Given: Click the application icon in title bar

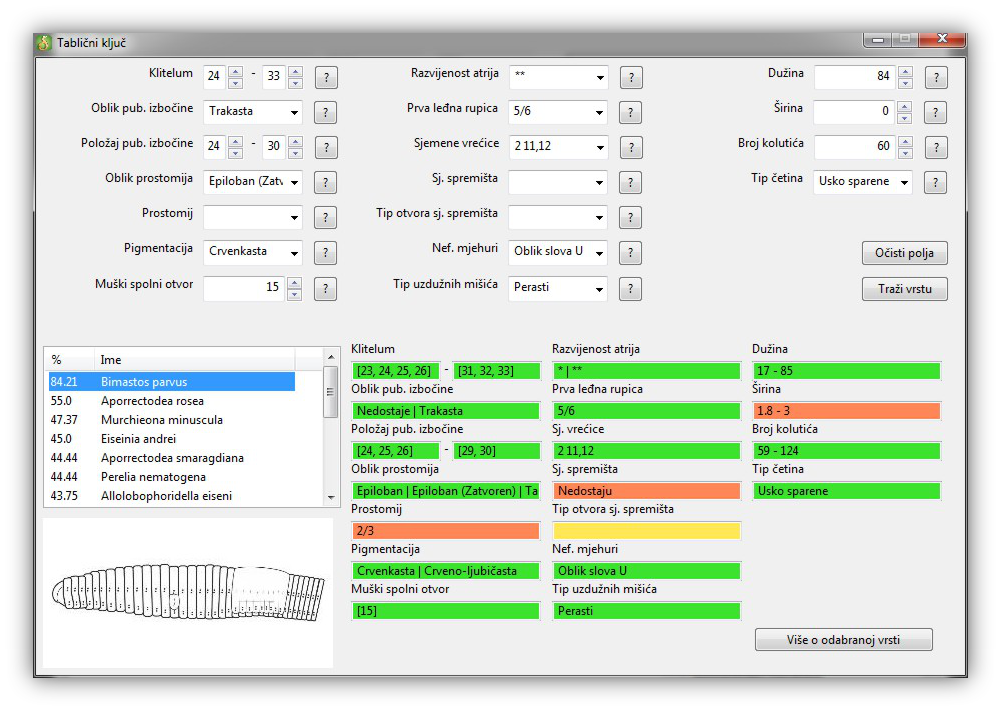Looking at the screenshot, I should pyautogui.click(x=43, y=43).
